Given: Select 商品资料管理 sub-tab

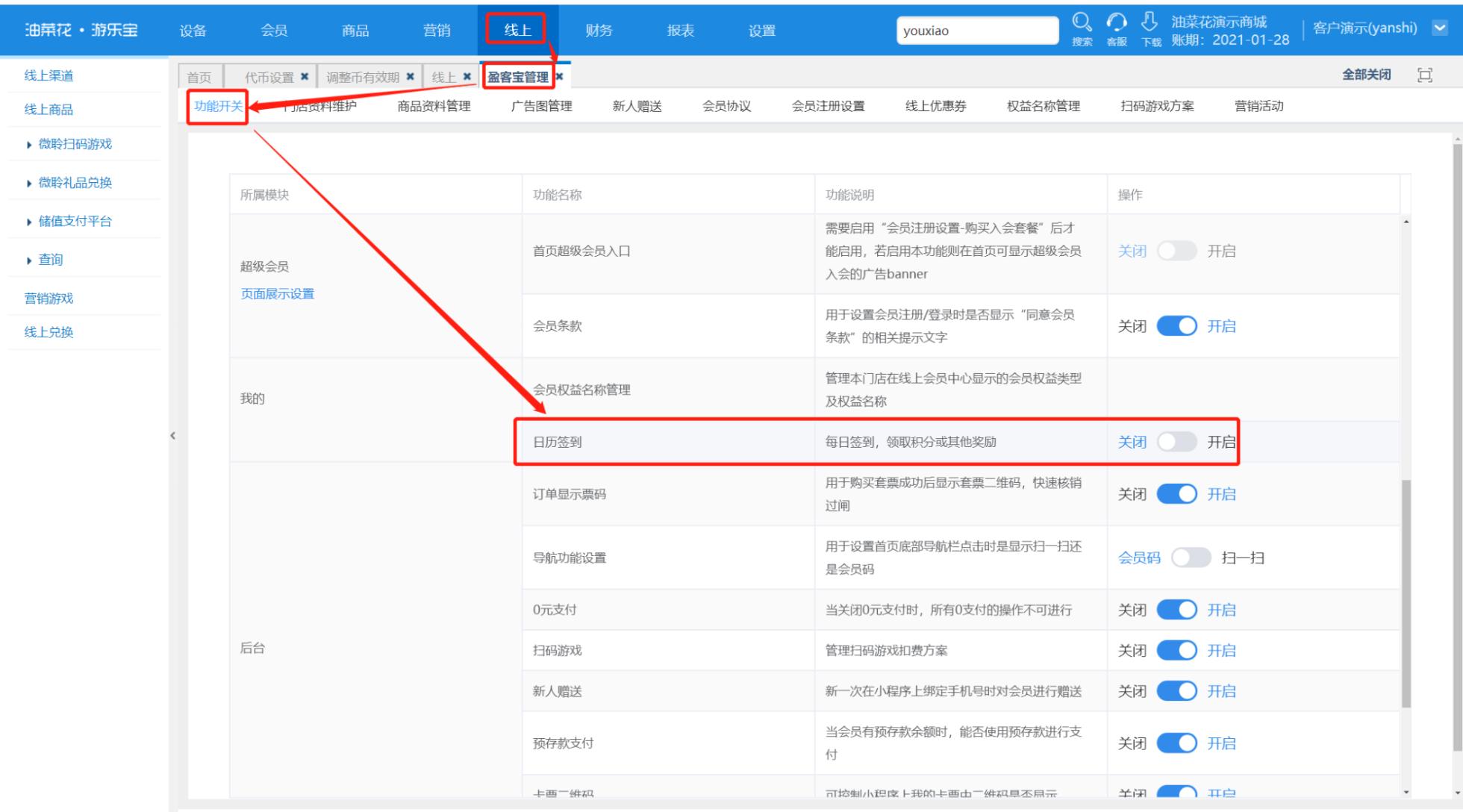Looking at the screenshot, I should 434,106.
